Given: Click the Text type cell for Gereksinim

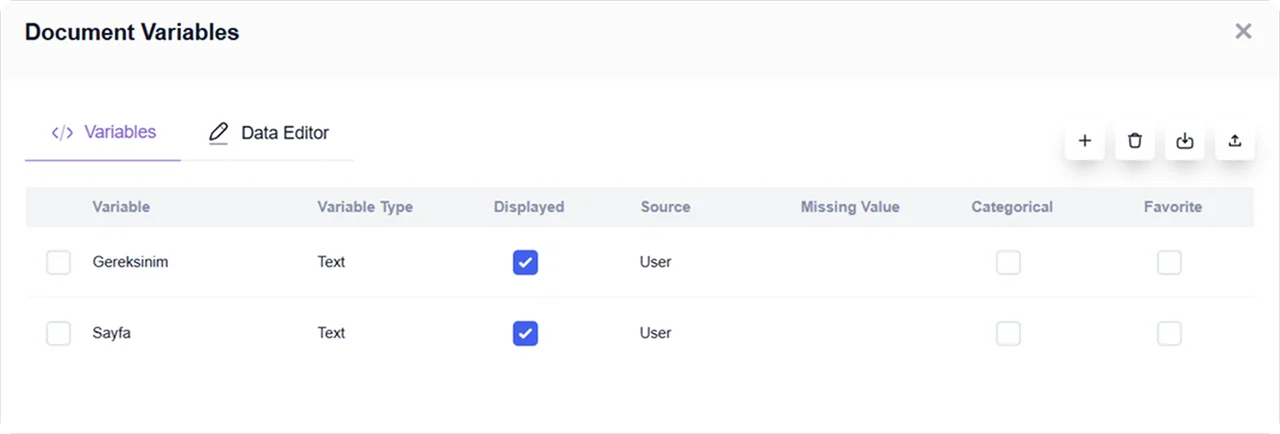Looking at the screenshot, I should pyautogui.click(x=331, y=262).
